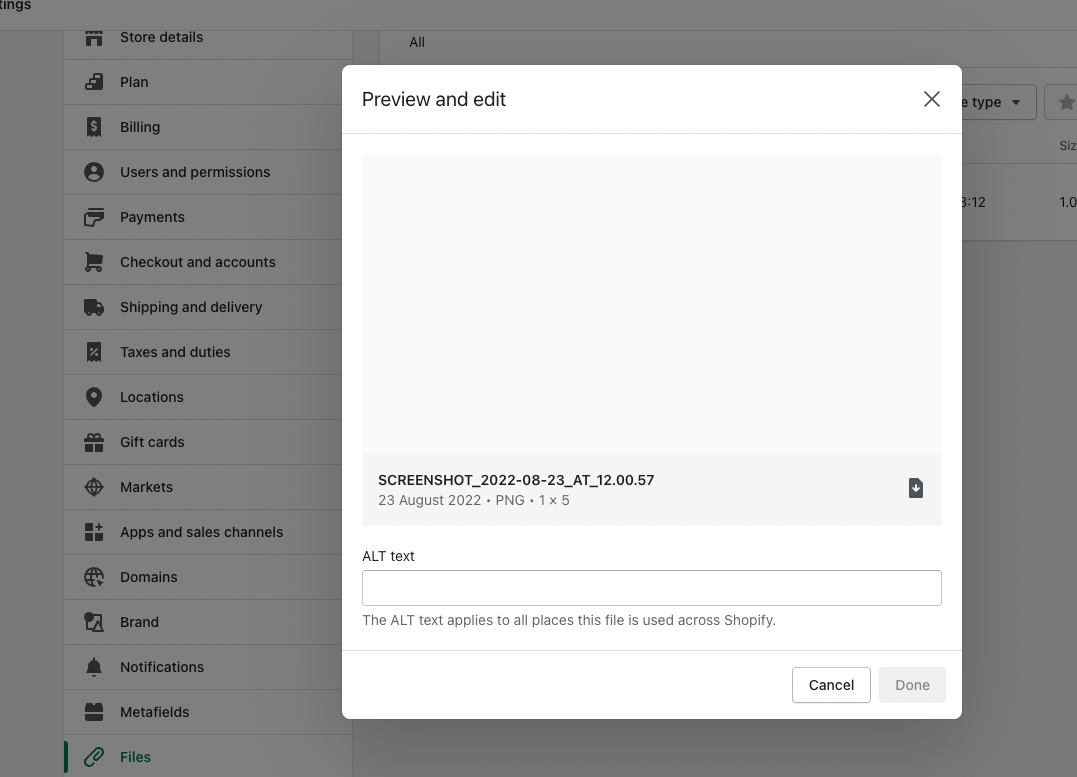Click the SCREENSHOT_2022-08-23_AT_12.00.57 filename
The height and width of the screenshot is (777, 1077).
[x=516, y=480]
